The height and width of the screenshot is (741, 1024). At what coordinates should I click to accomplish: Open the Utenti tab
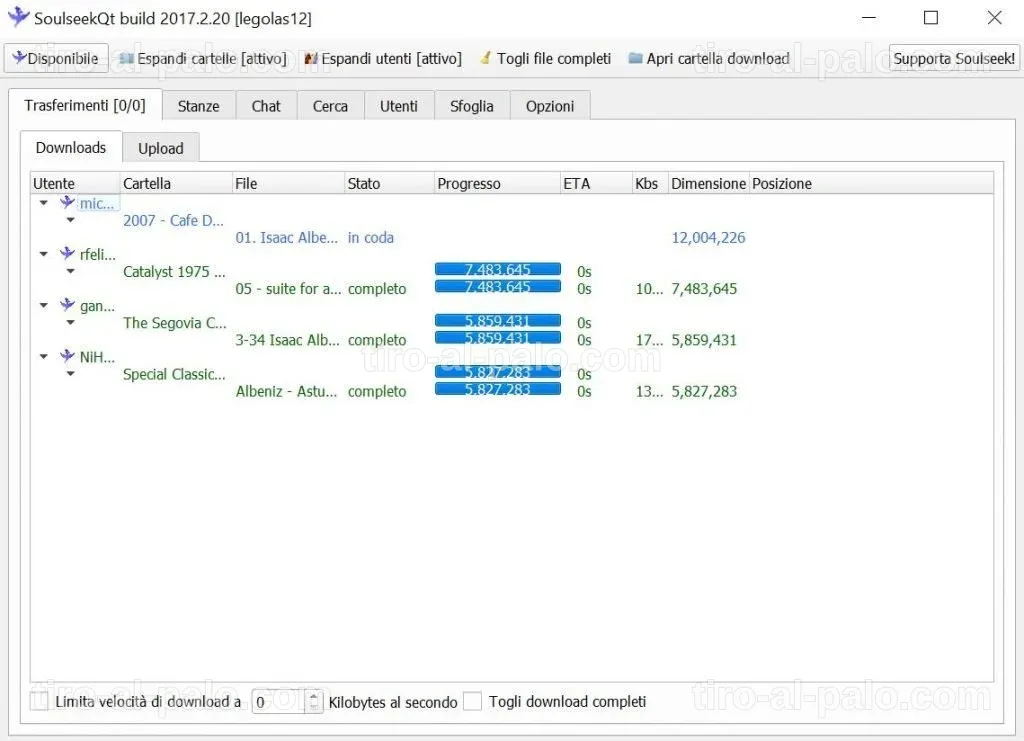click(398, 106)
